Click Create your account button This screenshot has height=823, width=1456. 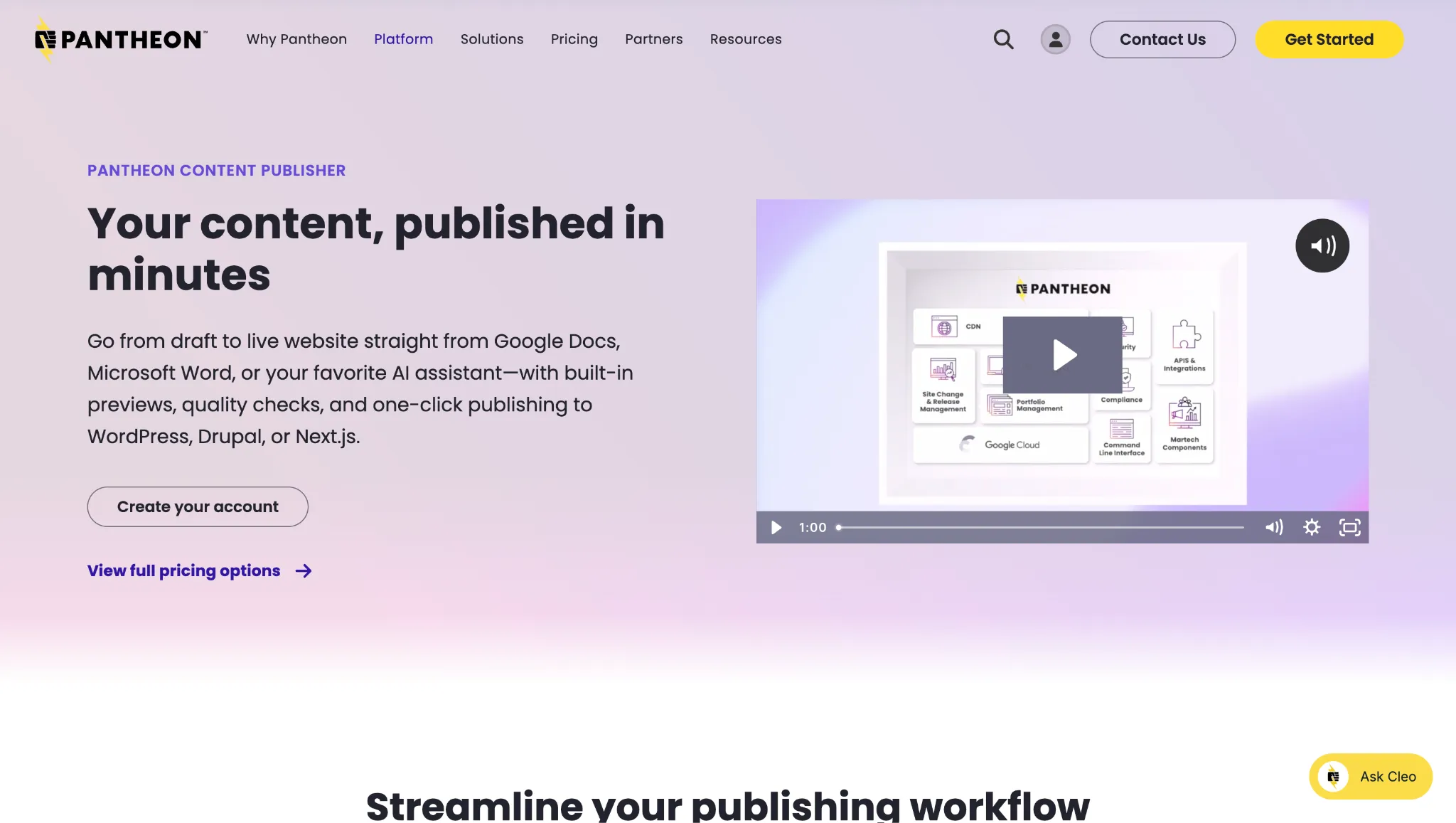click(x=198, y=506)
